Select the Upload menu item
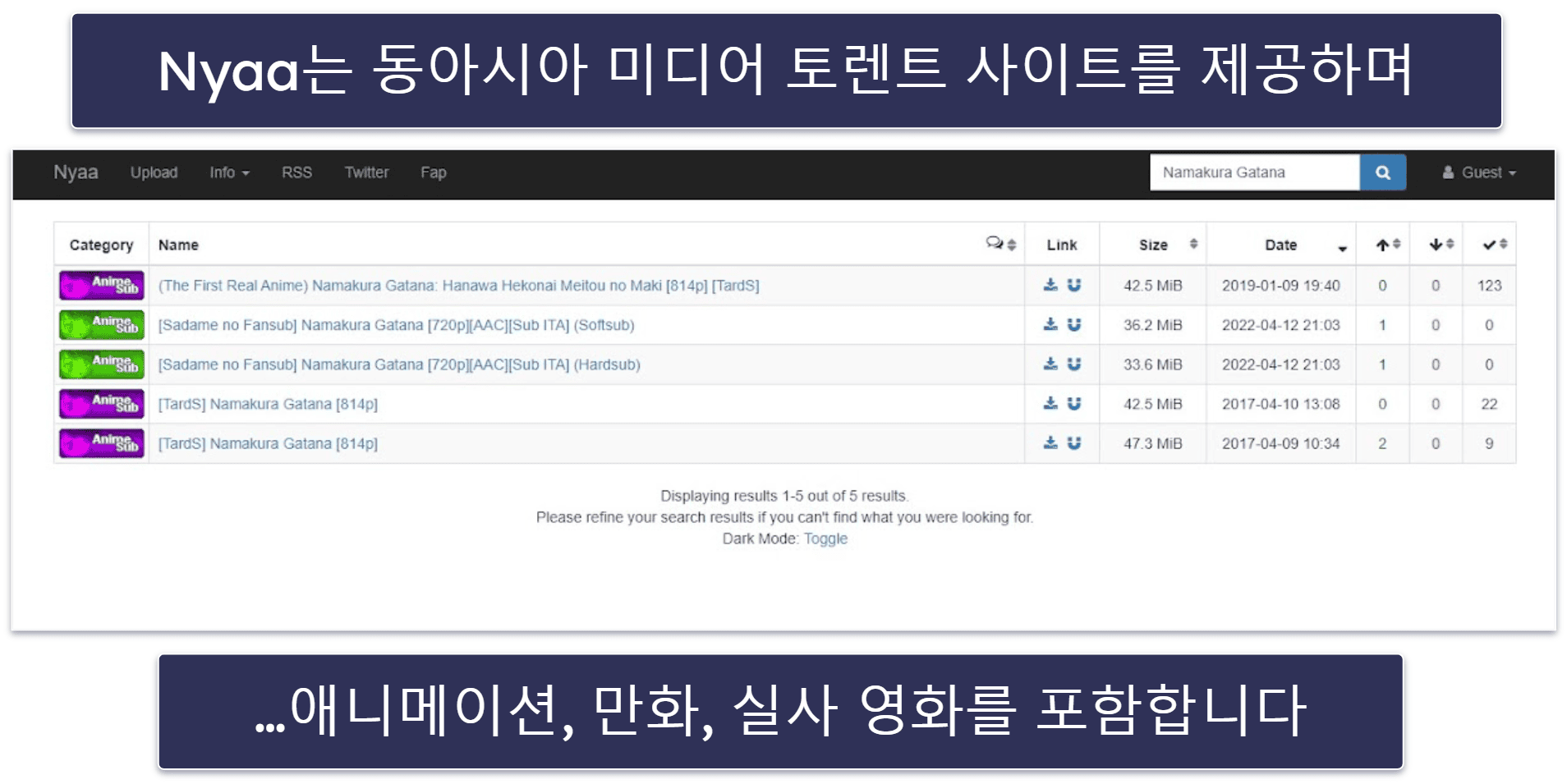1567x784 pixels. tap(154, 172)
